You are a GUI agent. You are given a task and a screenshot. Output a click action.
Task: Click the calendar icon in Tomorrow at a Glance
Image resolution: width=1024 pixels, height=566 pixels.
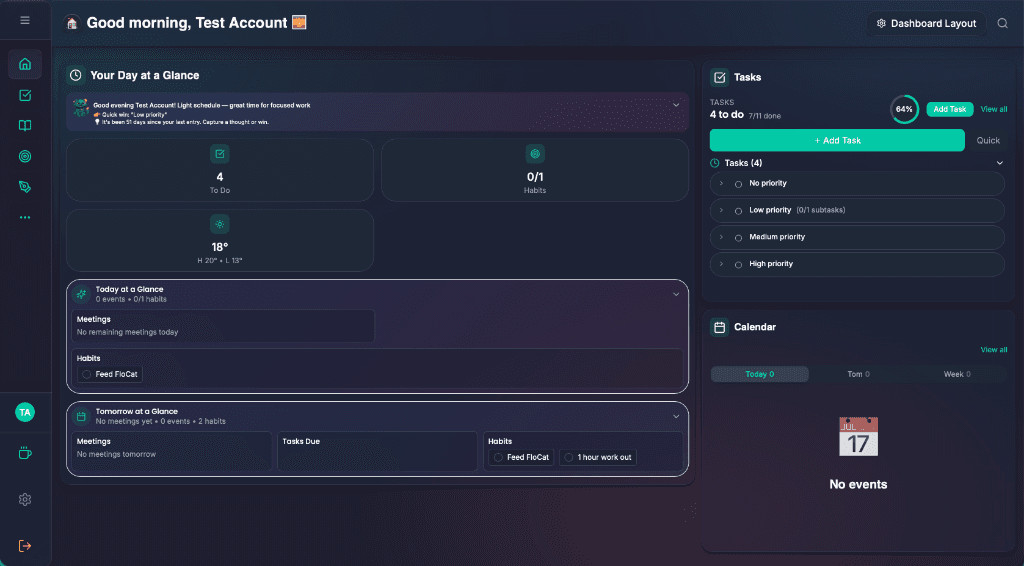(x=81, y=416)
